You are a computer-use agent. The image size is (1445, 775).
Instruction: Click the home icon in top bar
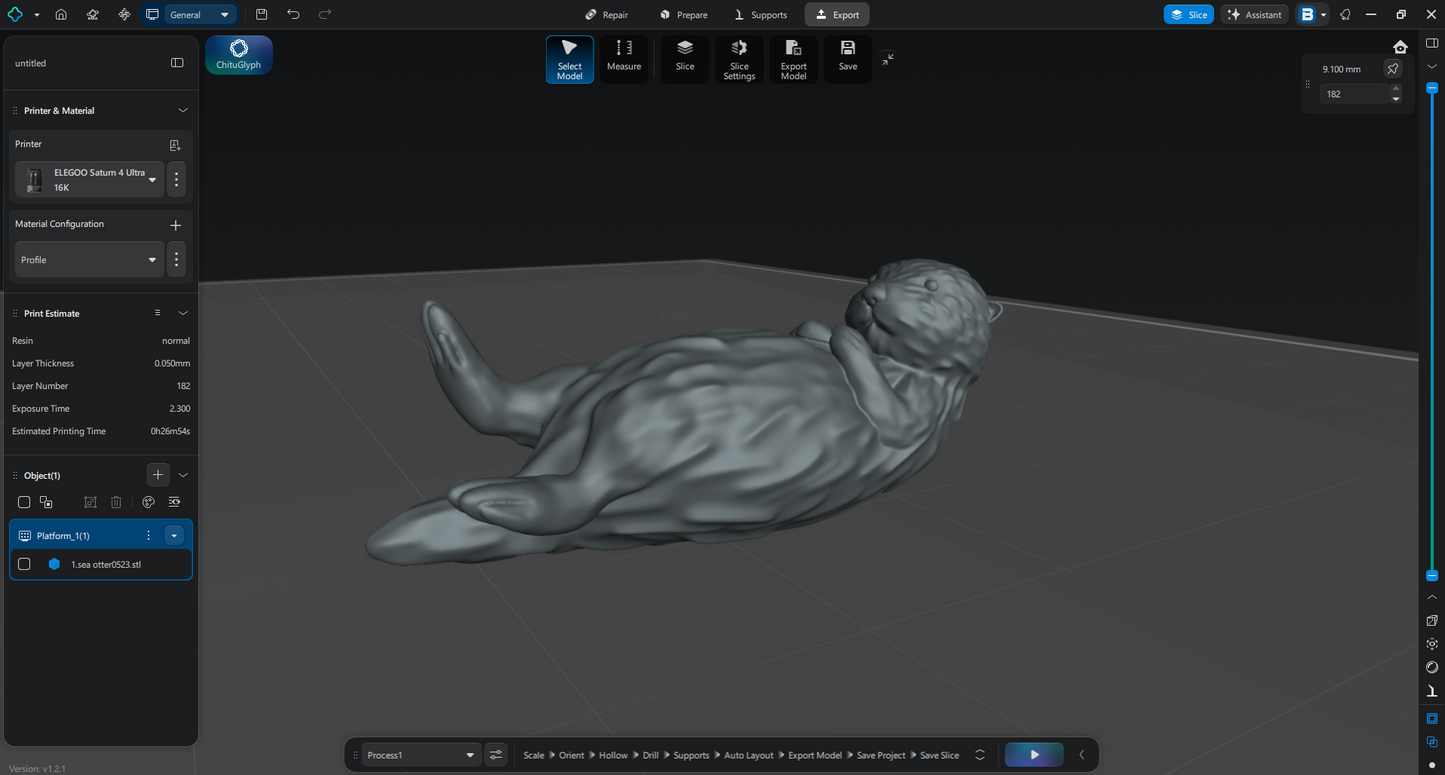click(x=61, y=15)
